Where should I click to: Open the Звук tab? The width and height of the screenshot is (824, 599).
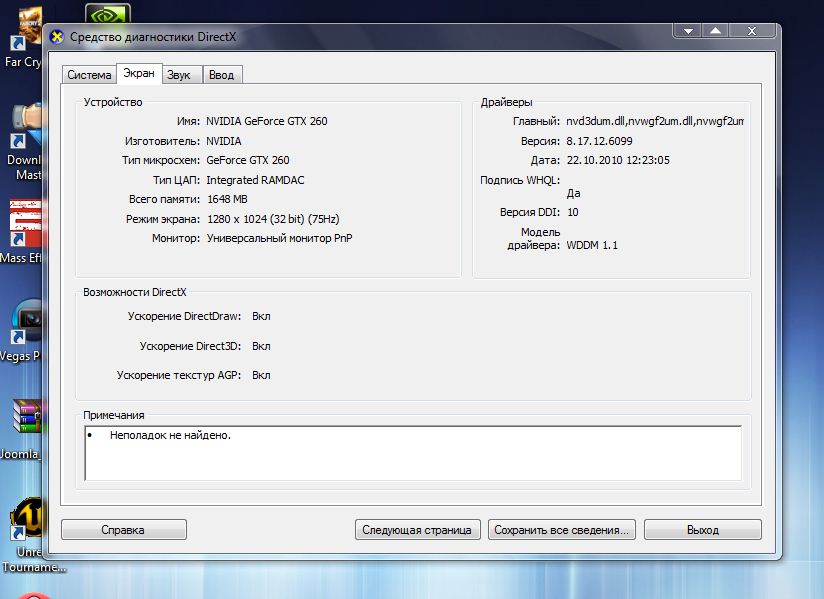pyautogui.click(x=179, y=75)
